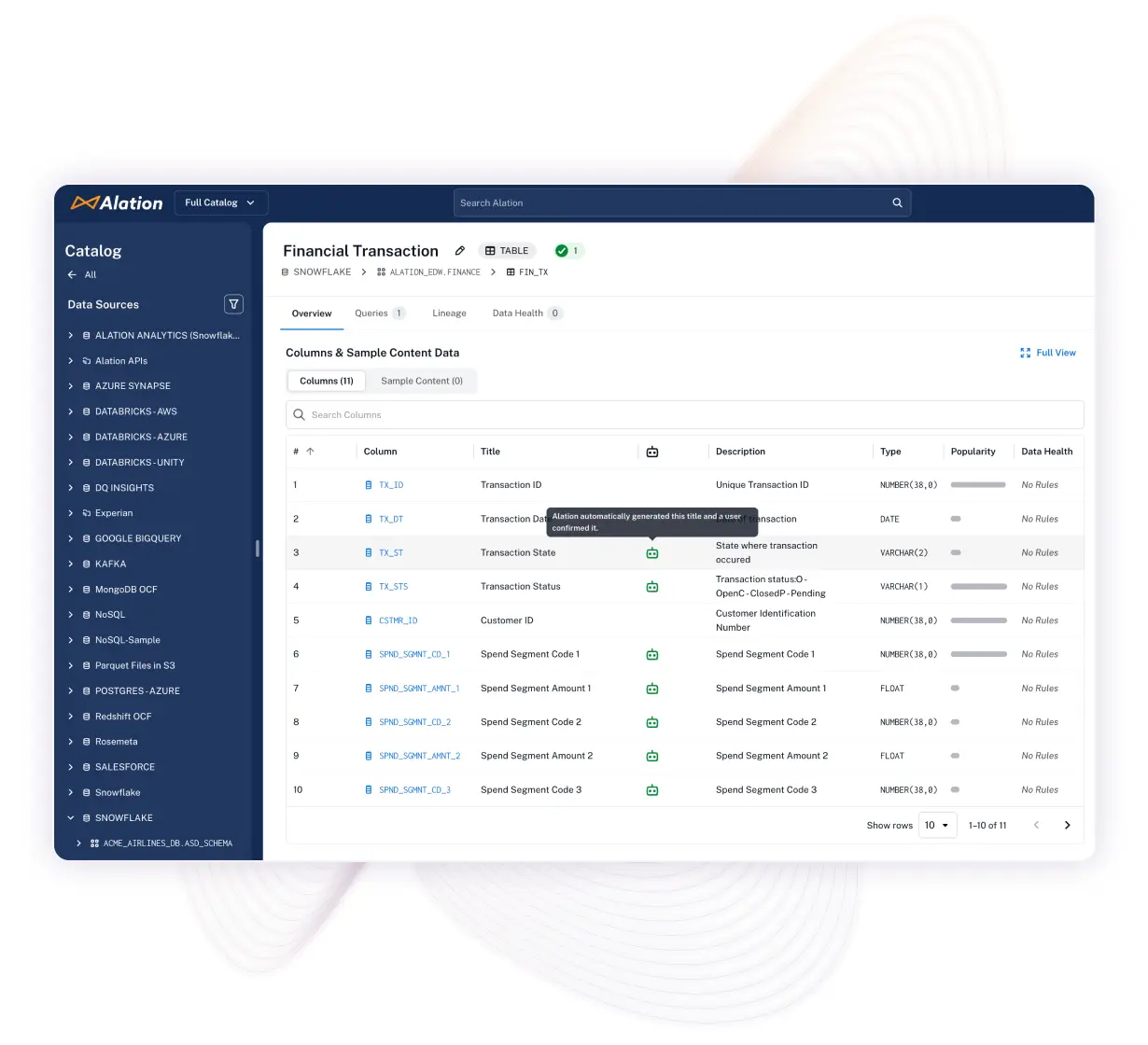Click the Search Columns field
Image resolution: width=1148 pixels, height=1045 pixels.
click(x=684, y=415)
